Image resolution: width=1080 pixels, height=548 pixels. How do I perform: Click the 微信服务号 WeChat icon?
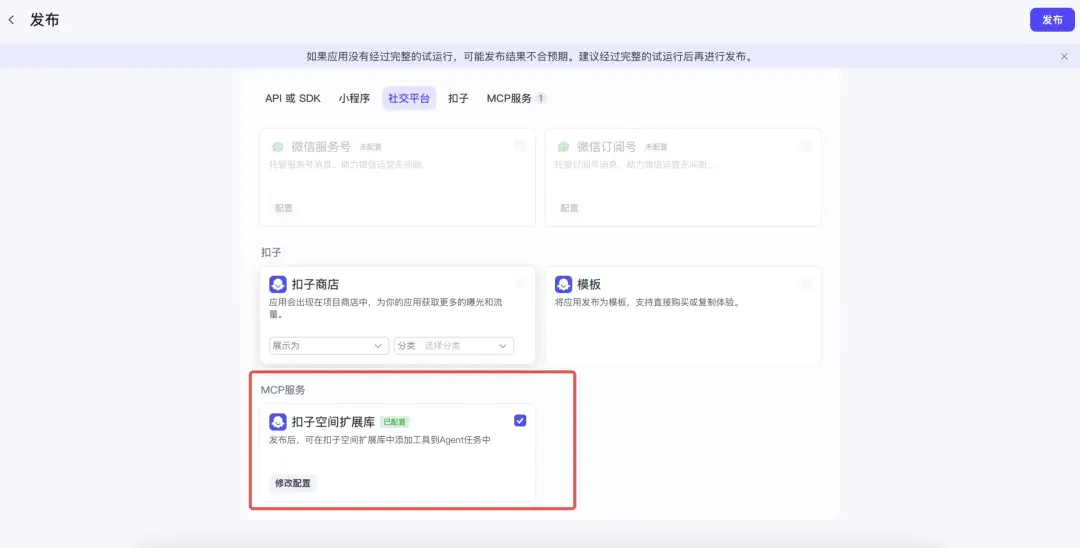278,146
